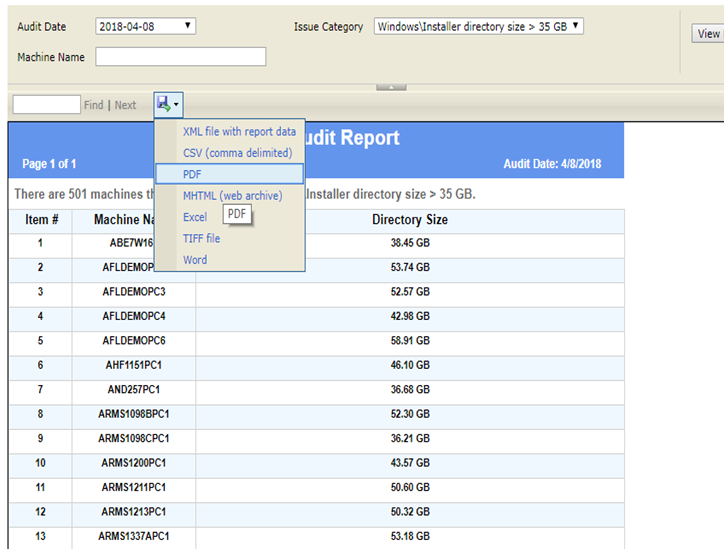
Task: Click the 53.74 GB directory size
Action: pos(410,267)
